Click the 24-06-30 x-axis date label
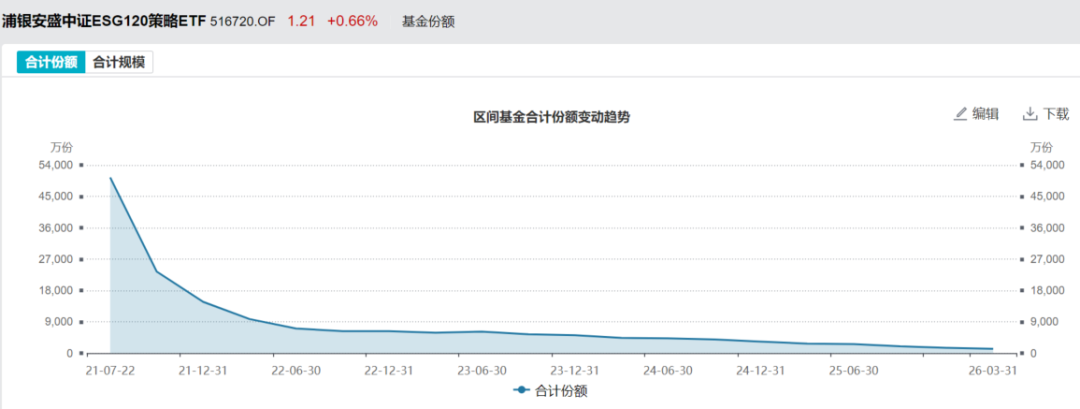1080x409 pixels. point(668,370)
